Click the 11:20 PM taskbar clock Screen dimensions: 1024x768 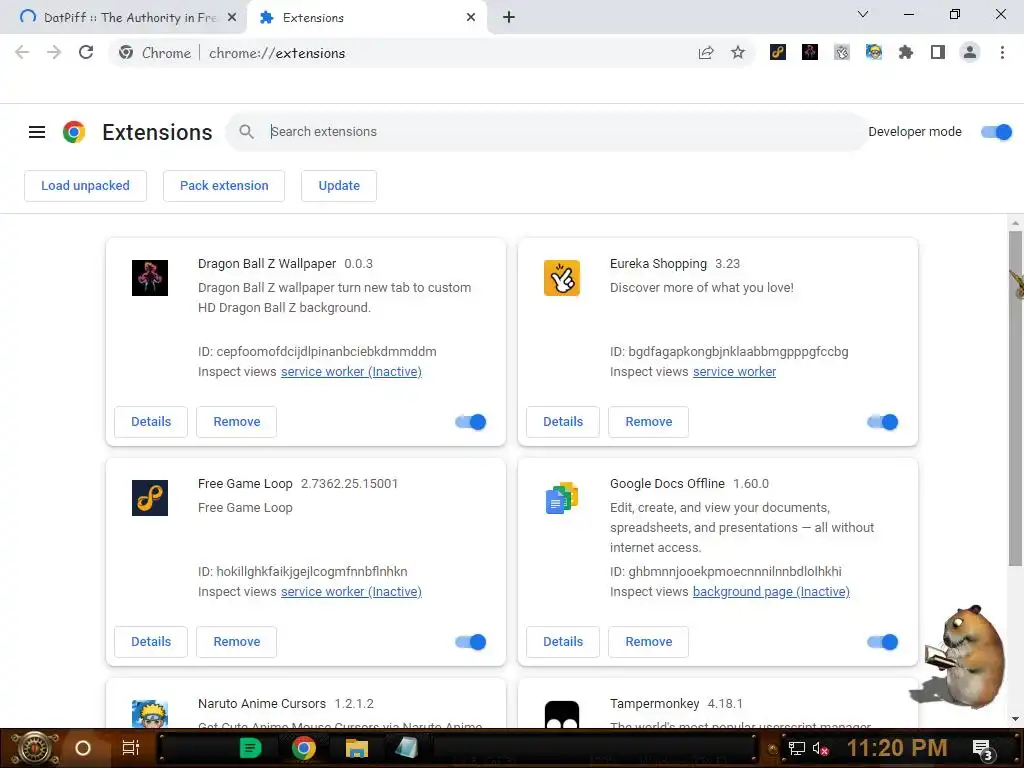tap(897, 748)
